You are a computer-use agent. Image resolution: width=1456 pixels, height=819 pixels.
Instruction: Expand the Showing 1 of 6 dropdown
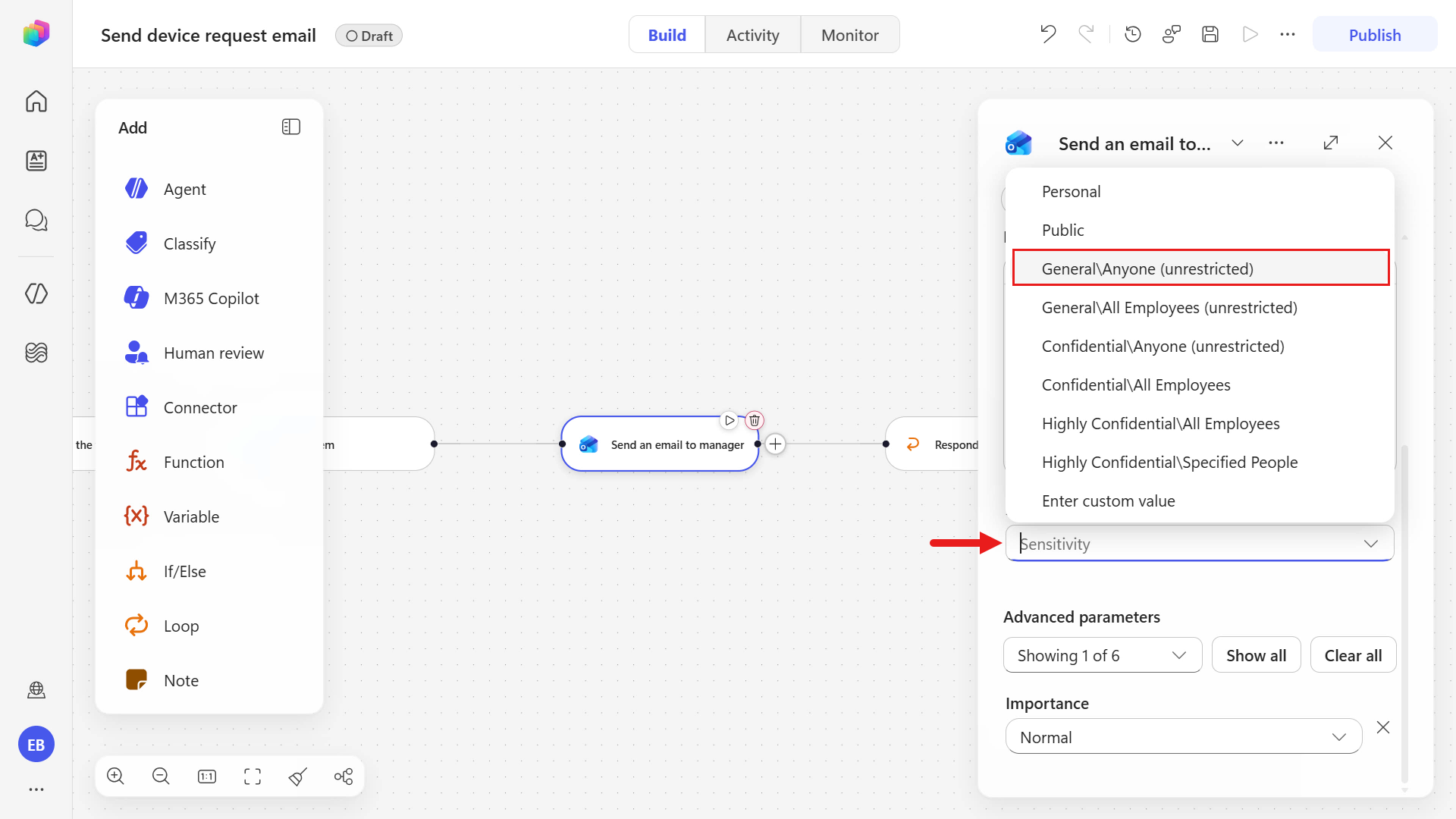[1103, 655]
